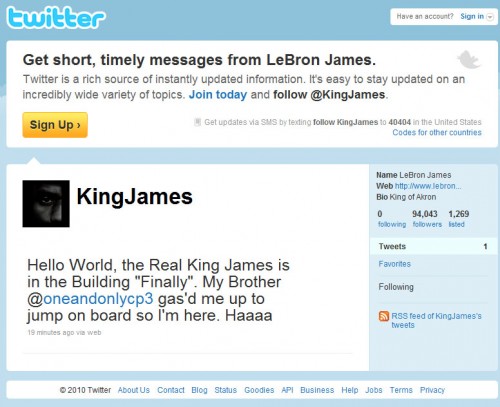This screenshot has height=407, width=500.
Task: Open RSS feed of KingJames's tweets
Action: [x=436, y=320]
